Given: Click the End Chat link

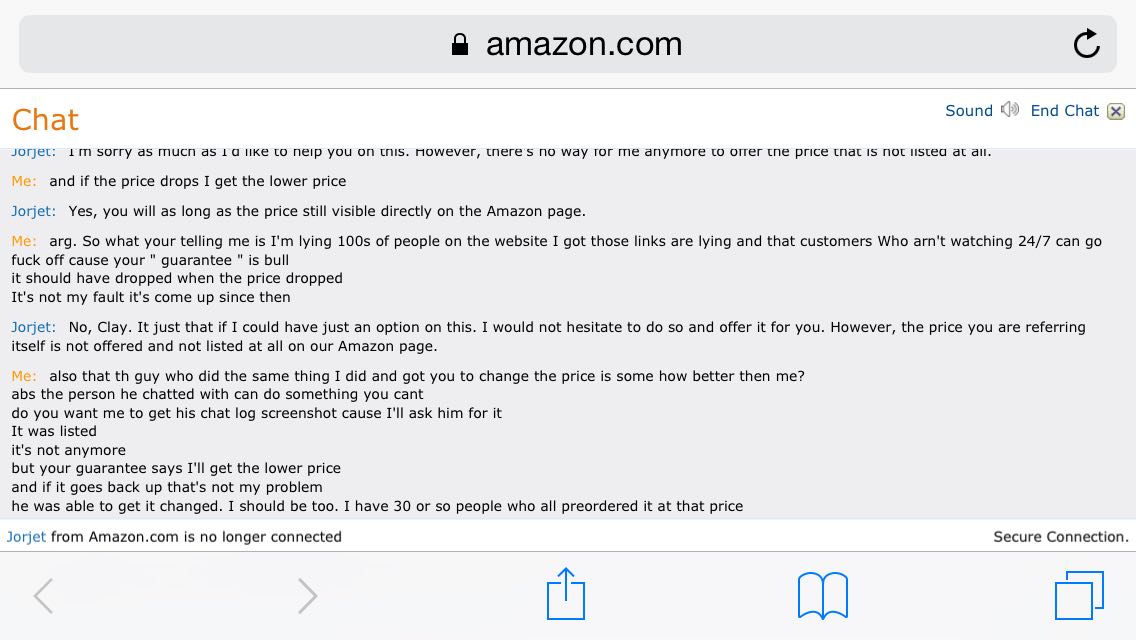Looking at the screenshot, I should [x=1064, y=111].
